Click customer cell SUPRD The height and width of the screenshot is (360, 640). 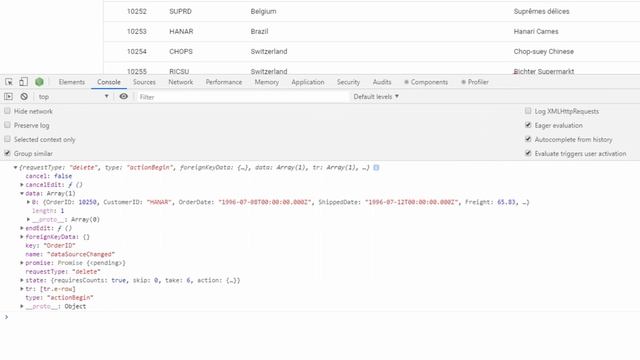tap(180, 11)
